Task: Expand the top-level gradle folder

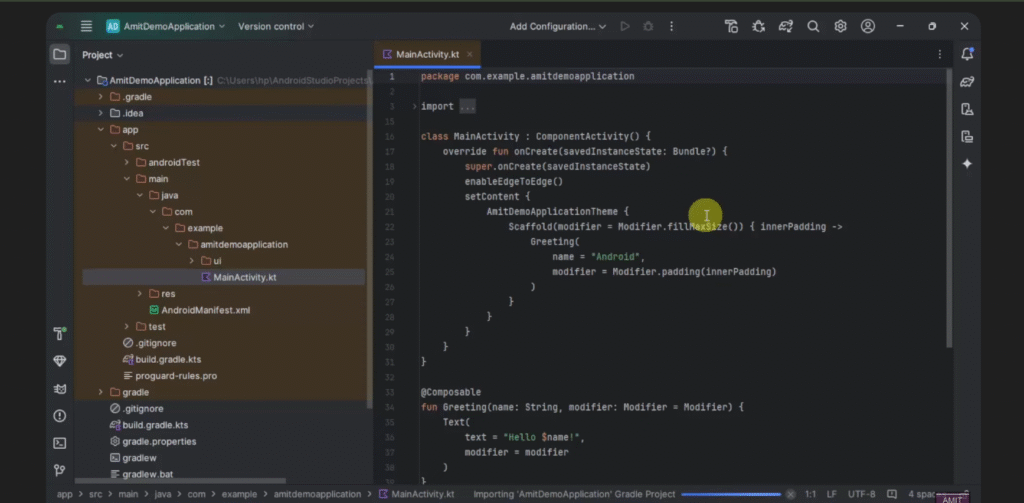Action: tap(101, 392)
